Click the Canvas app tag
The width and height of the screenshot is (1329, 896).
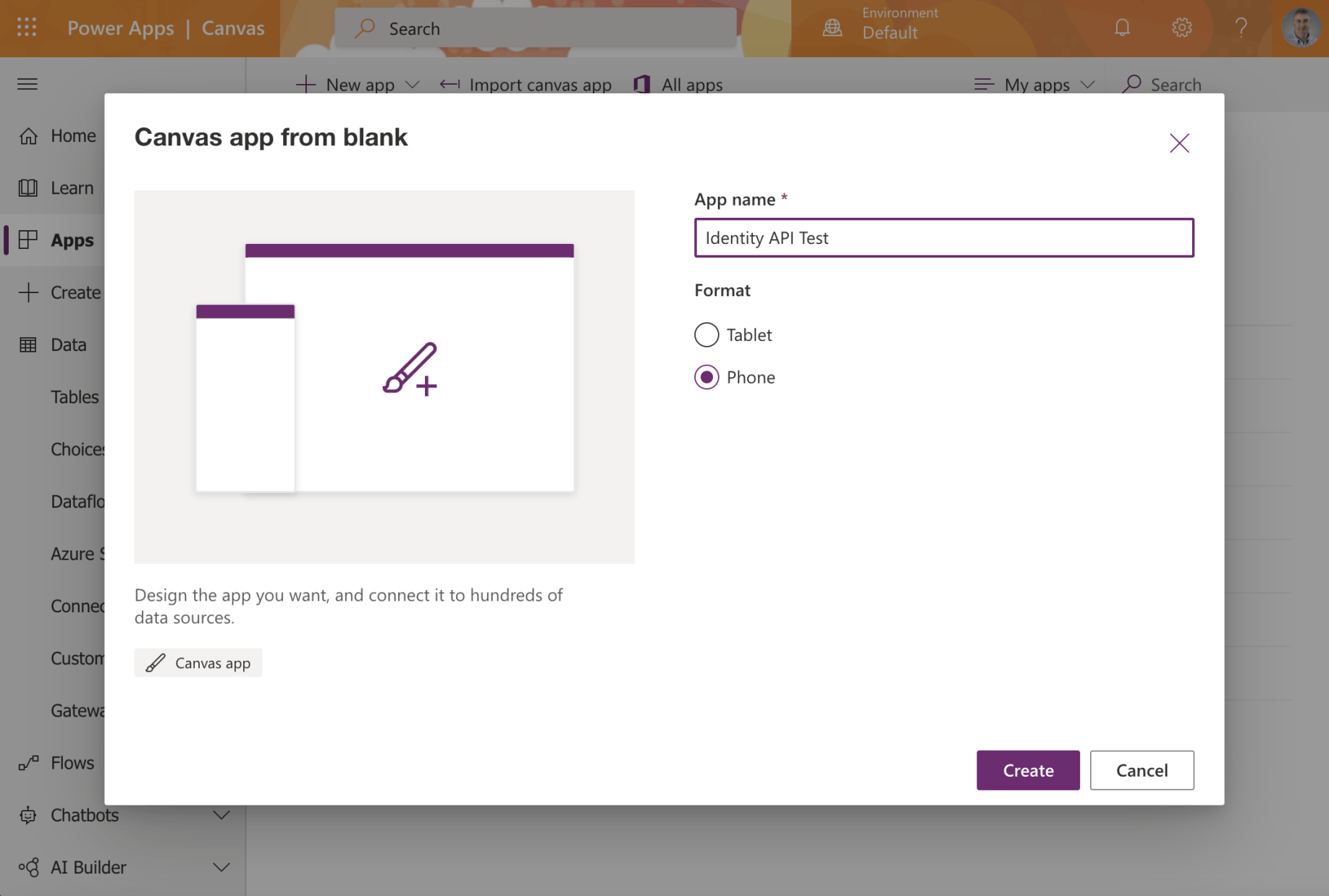click(x=198, y=663)
